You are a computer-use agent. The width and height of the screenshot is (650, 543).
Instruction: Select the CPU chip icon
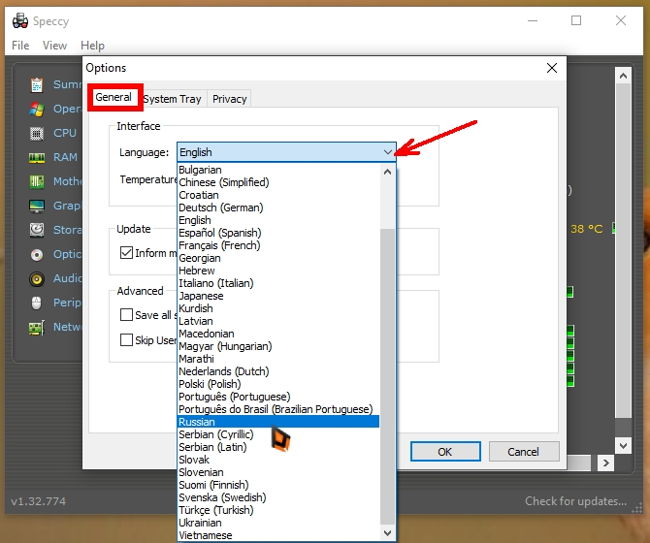tap(36, 133)
